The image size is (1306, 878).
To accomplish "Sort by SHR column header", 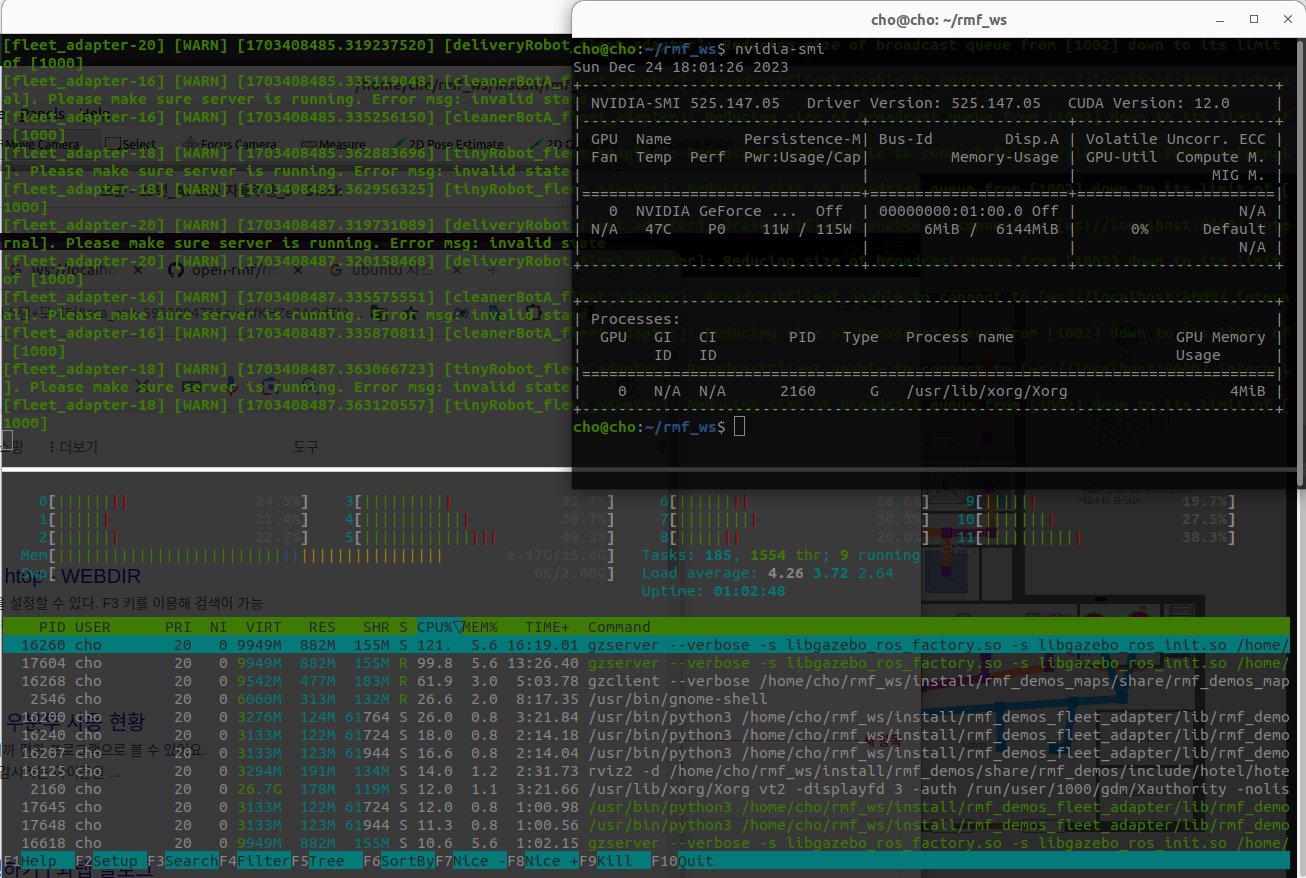I will pos(377,627).
